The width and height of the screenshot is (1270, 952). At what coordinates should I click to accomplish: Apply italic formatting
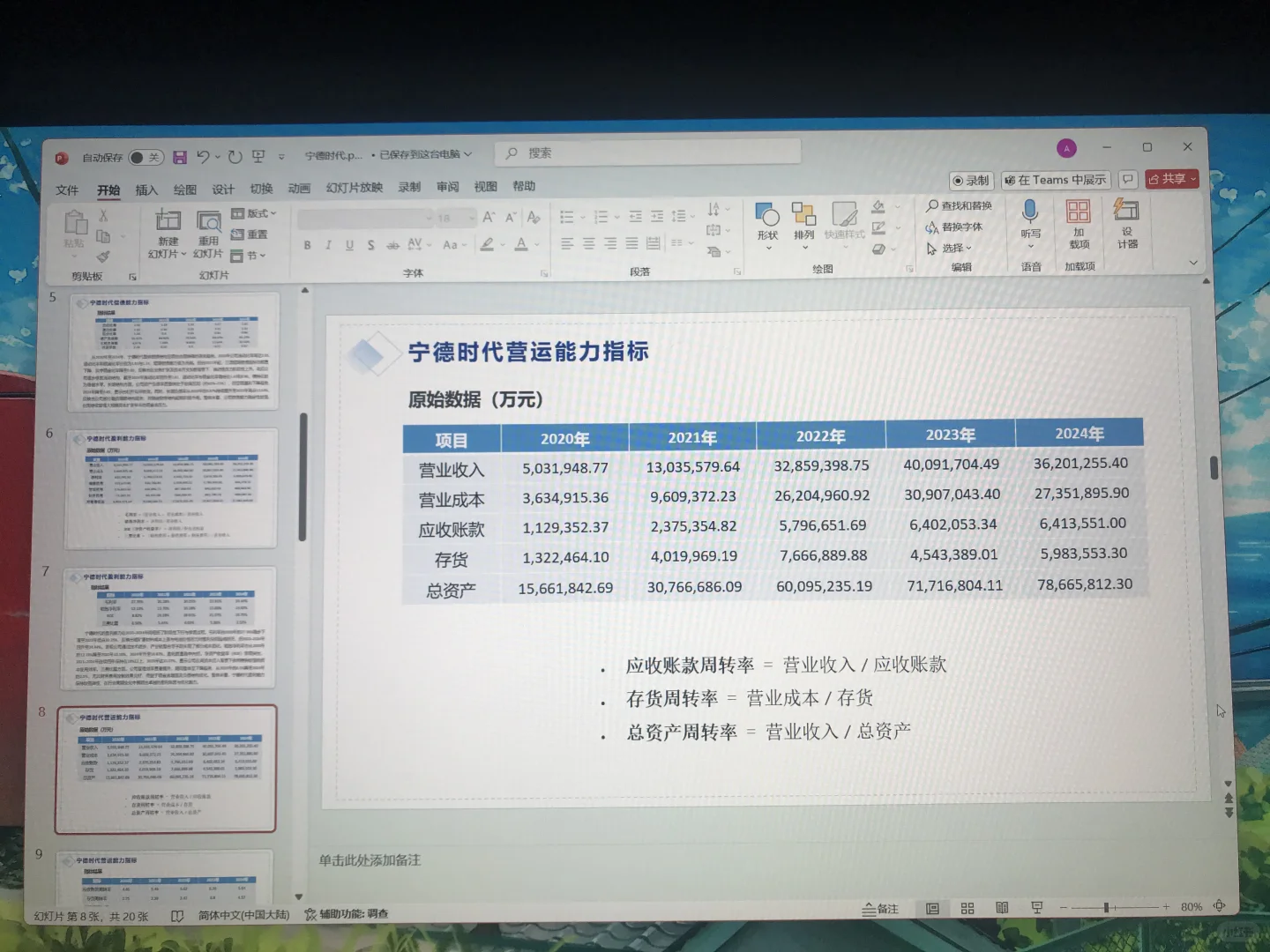pos(328,245)
